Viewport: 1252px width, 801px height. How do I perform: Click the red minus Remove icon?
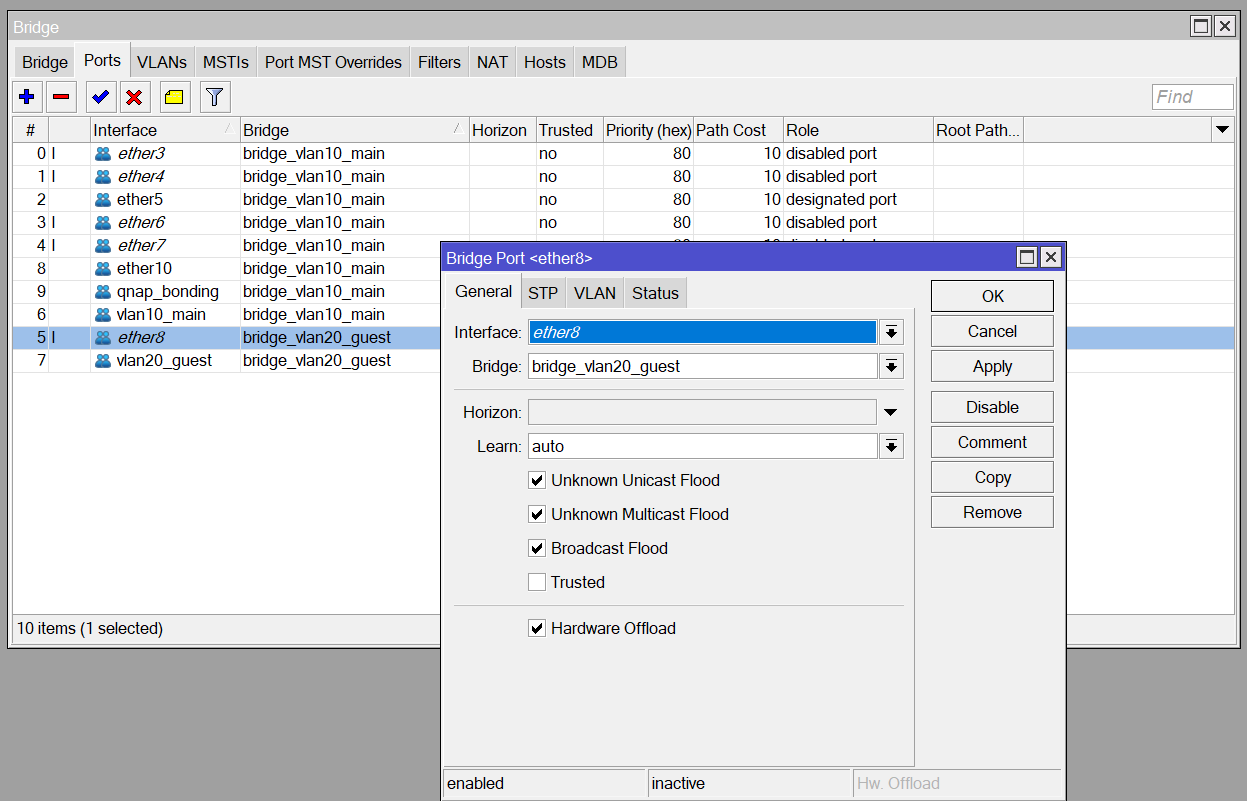61,97
